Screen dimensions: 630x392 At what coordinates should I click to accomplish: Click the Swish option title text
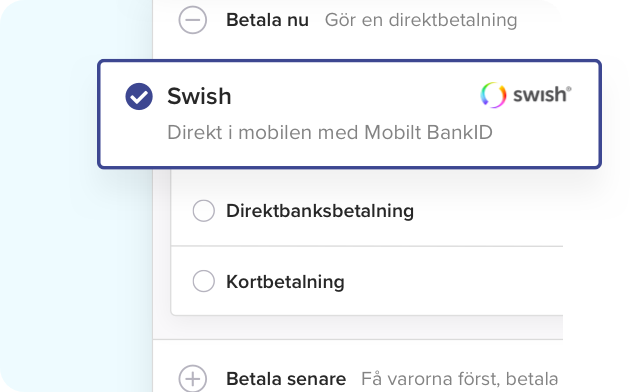click(199, 96)
